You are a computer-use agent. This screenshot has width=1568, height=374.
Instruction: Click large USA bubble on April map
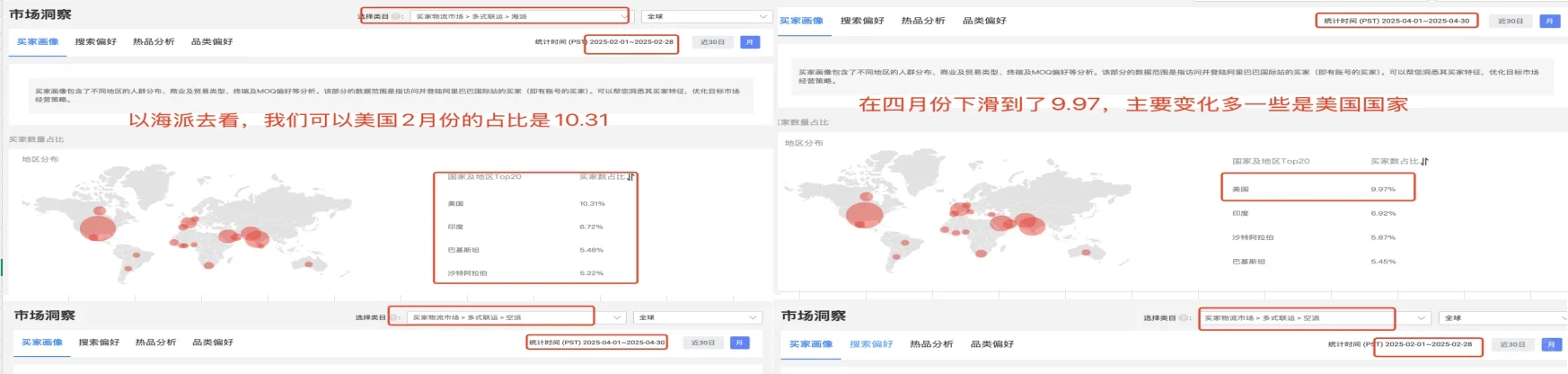pos(864,215)
